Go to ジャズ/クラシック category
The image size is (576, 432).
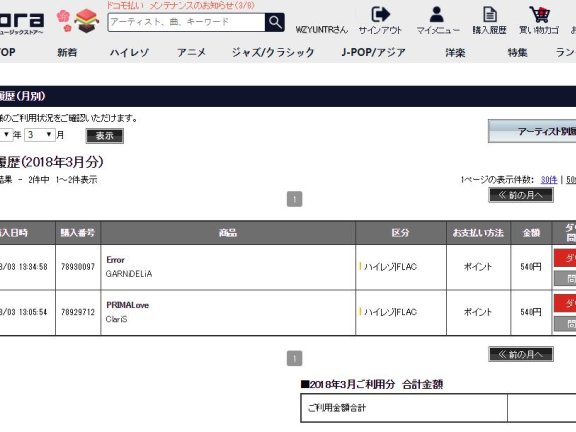pos(273,53)
